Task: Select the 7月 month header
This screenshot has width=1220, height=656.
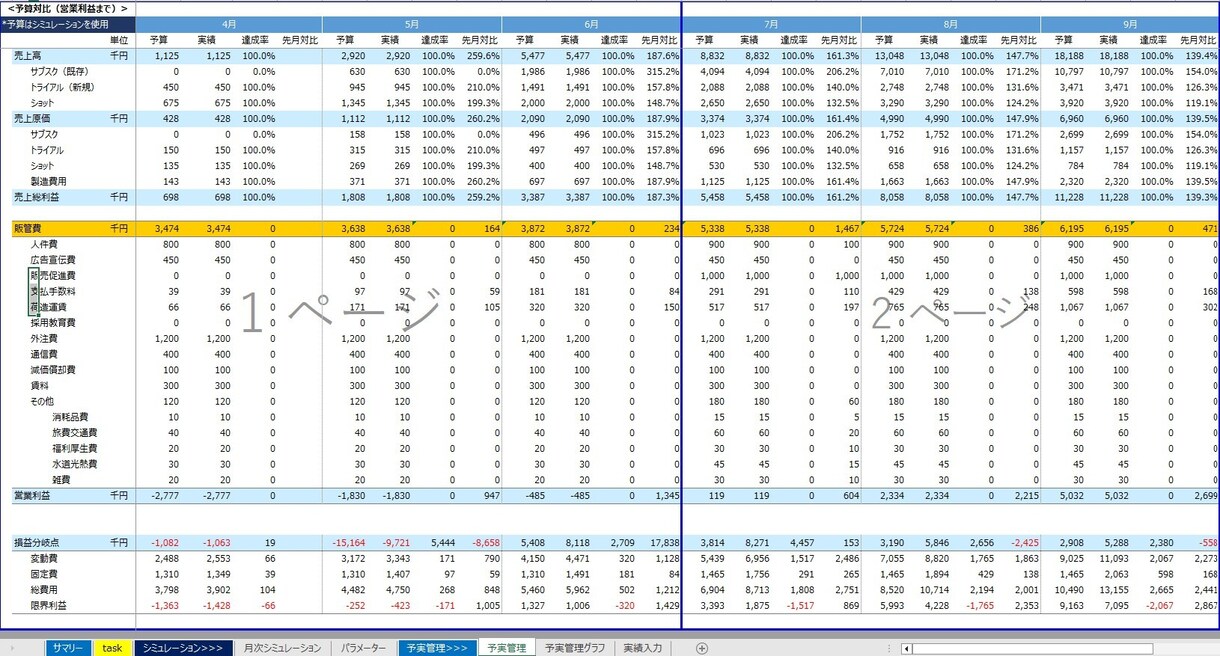Action: click(x=771, y=23)
